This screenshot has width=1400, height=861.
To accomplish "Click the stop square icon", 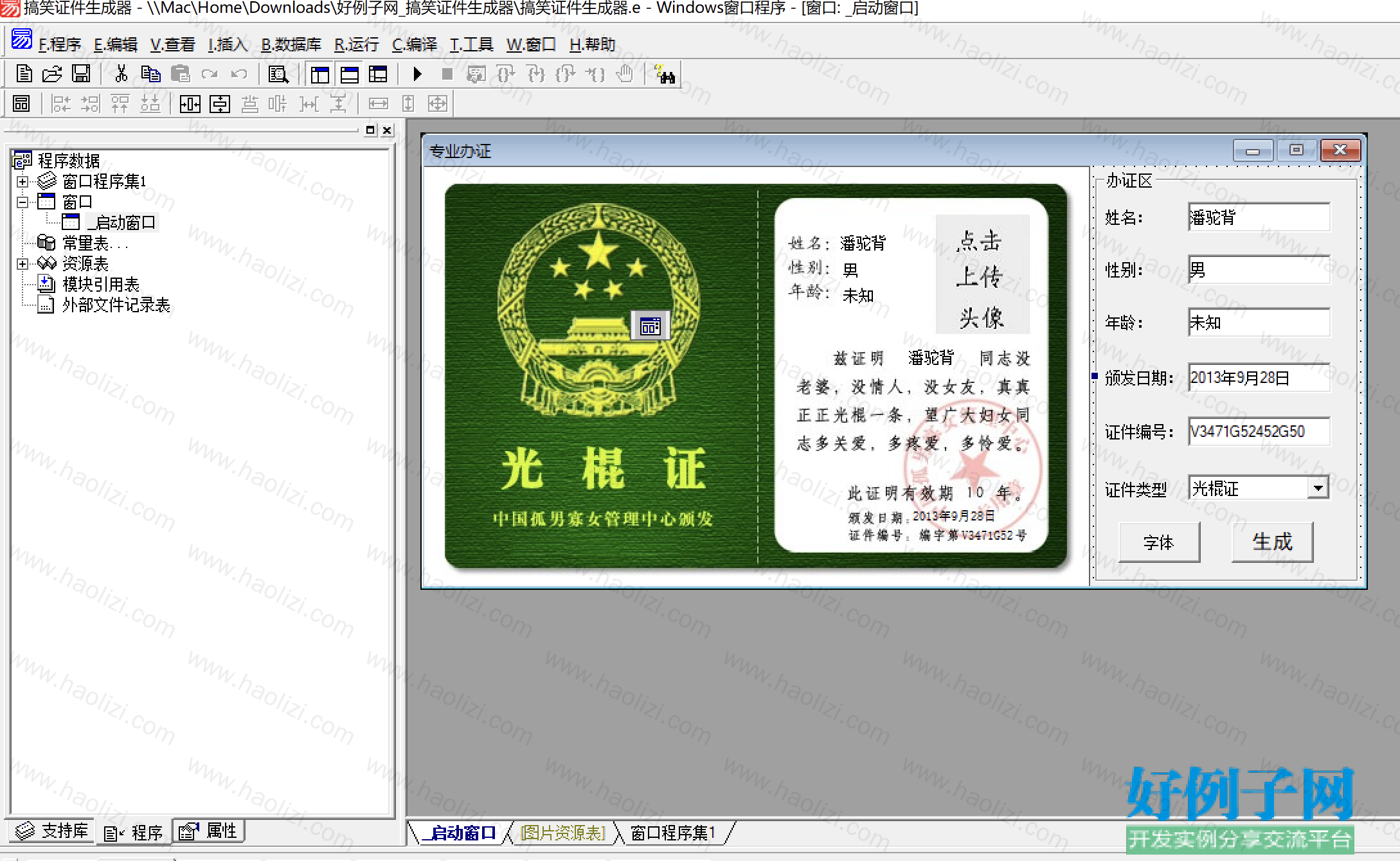I will click(x=447, y=75).
